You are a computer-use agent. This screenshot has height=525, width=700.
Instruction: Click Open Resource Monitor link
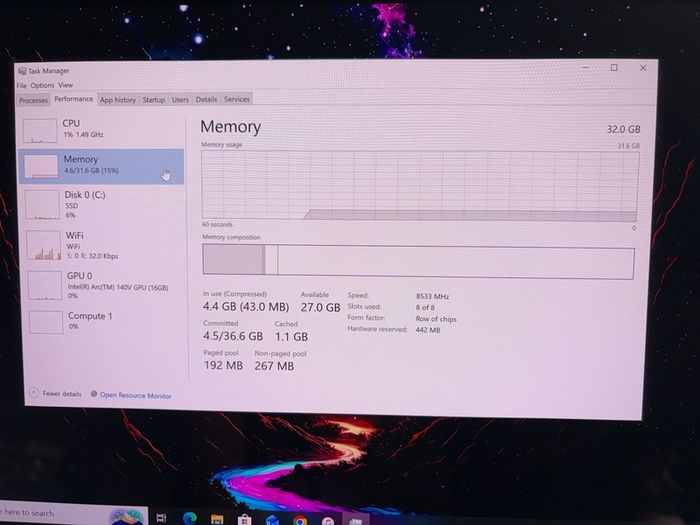pos(131,395)
